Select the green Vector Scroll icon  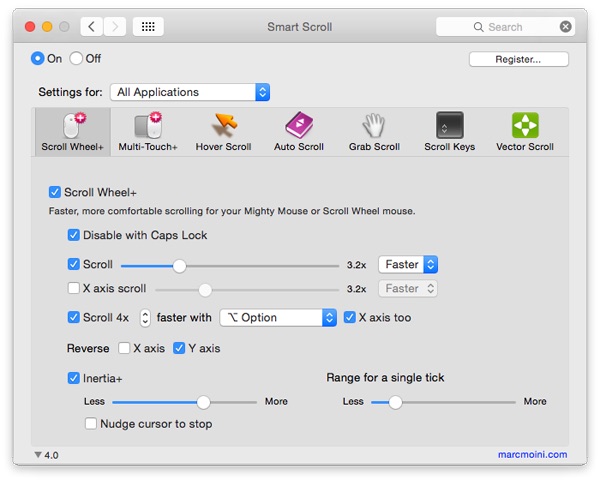tap(525, 125)
